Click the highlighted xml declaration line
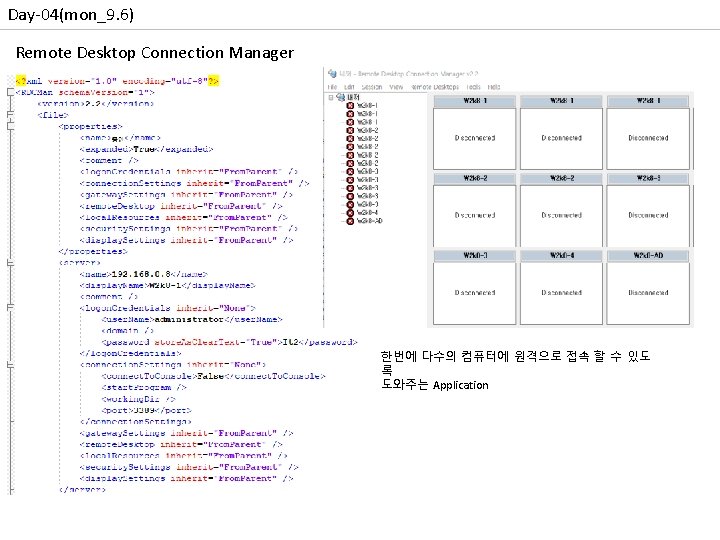 (x=117, y=81)
